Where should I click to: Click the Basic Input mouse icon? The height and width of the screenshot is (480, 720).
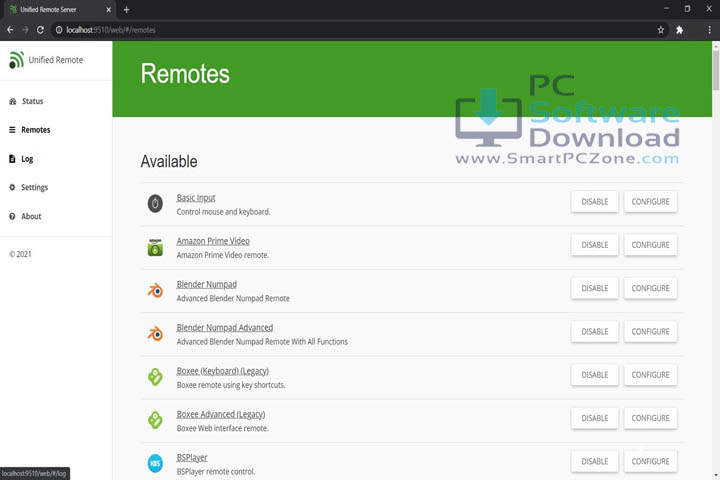155,203
